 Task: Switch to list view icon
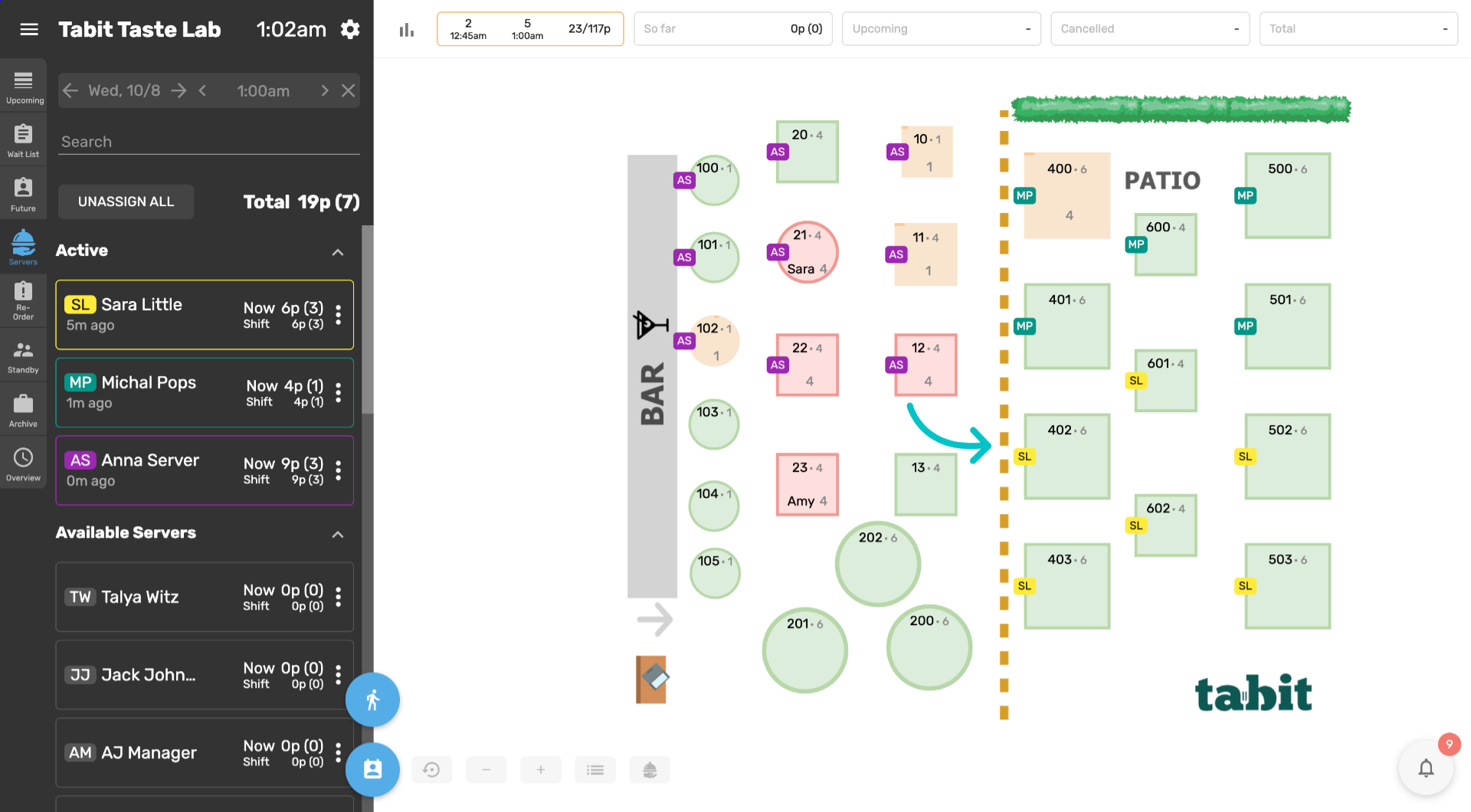click(x=595, y=770)
